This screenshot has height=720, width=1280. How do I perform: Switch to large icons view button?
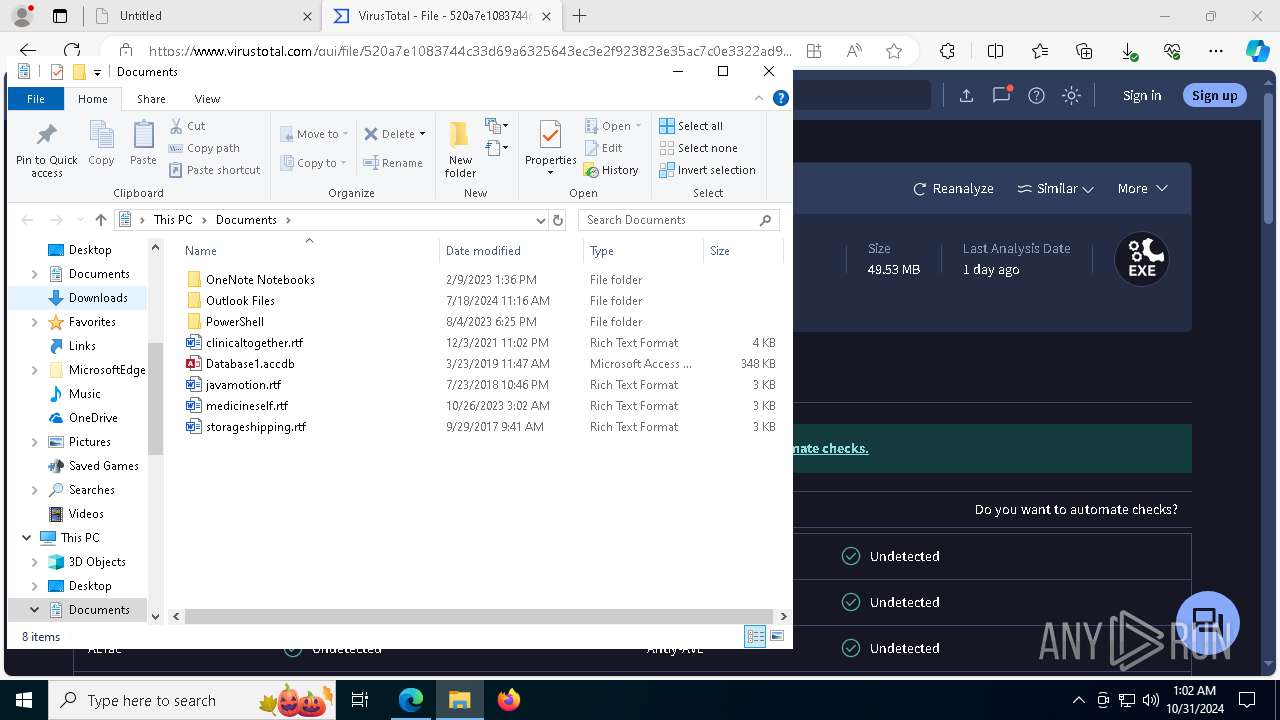[776, 636]
